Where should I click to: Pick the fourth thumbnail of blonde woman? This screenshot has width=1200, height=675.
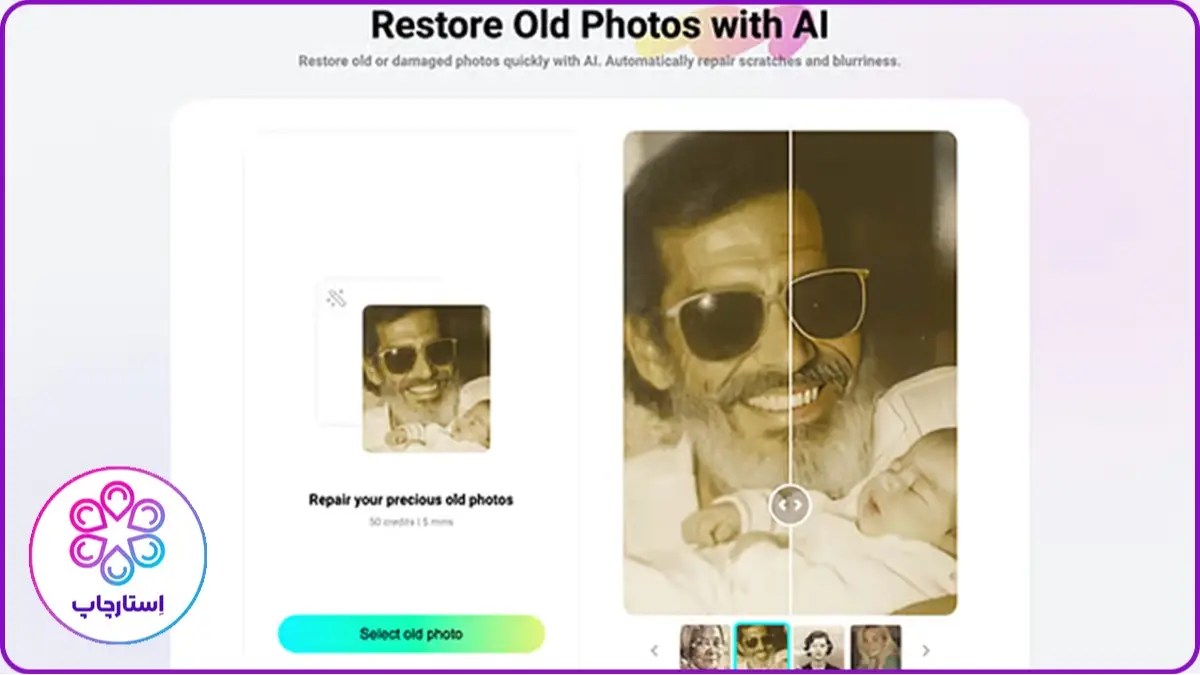point(876,647)
